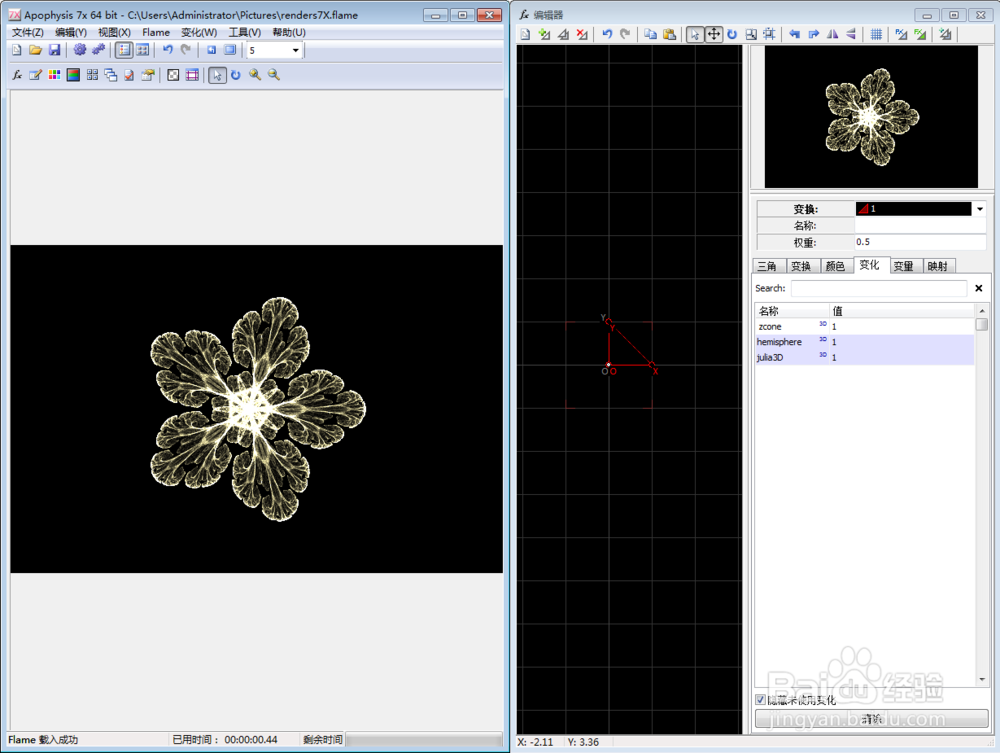Screen dimensions: 1000x753
Task: Open the flame Editor with the fx icon
Action: (17, 75)
